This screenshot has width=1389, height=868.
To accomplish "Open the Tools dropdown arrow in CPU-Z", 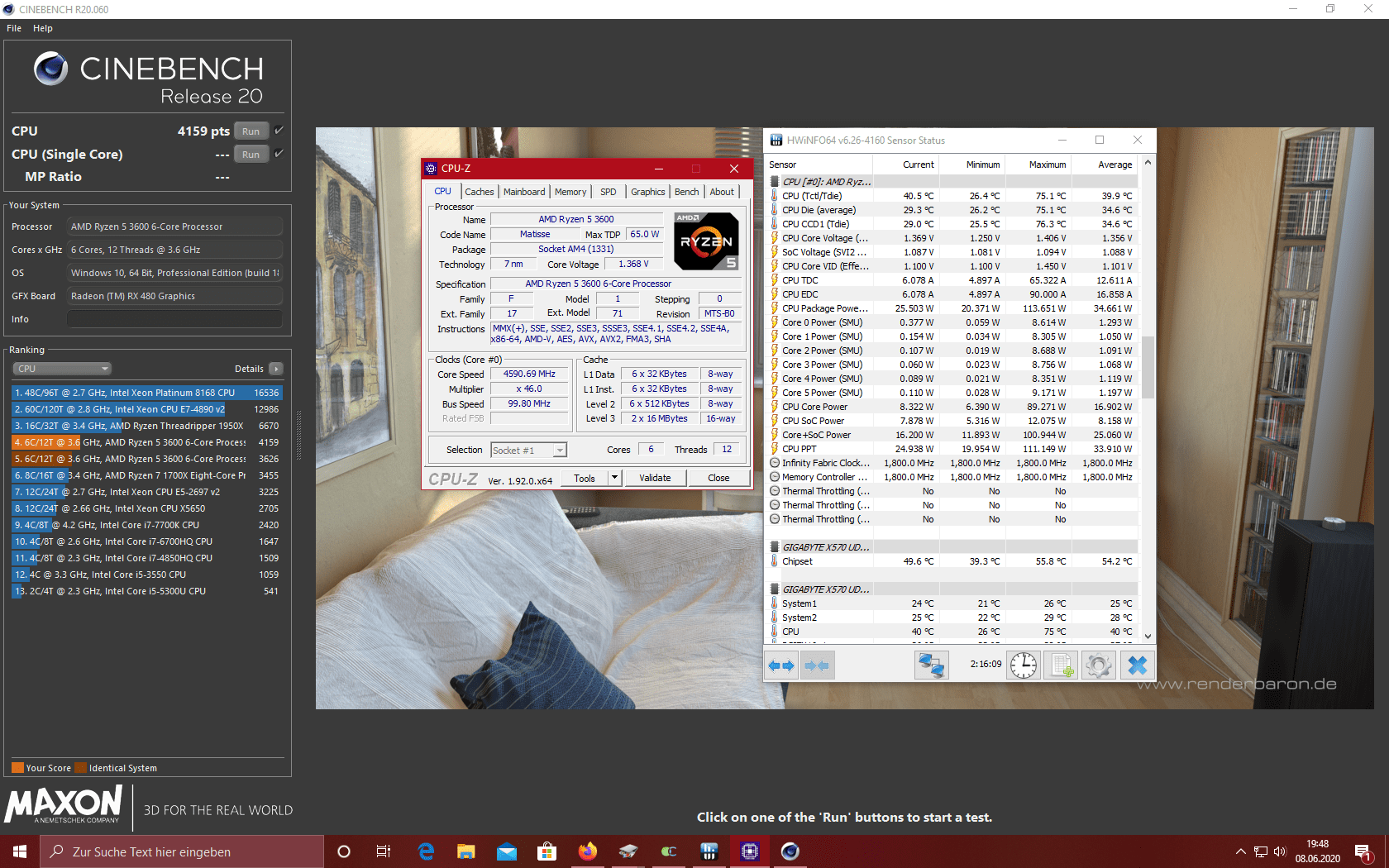I will [x=614, y=478].
